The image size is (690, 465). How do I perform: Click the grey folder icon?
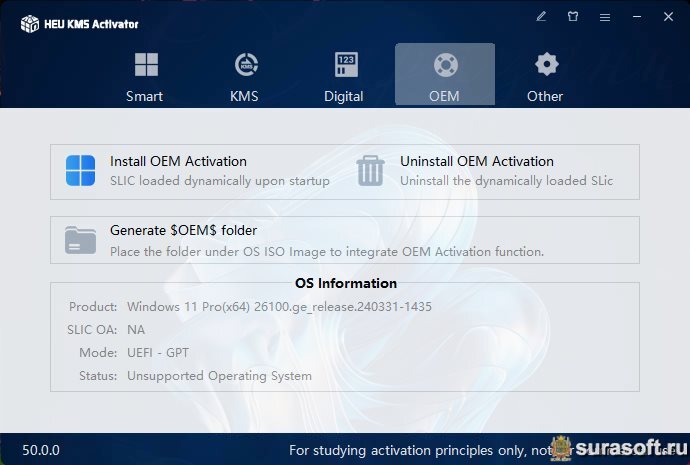[x=81, y=240]
